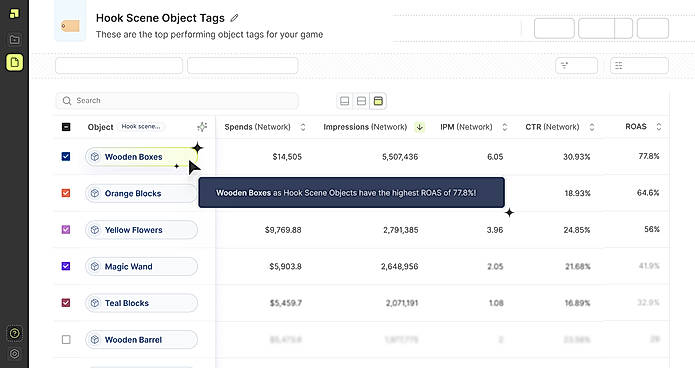Open the Hook scene dropdown chip

[141, 127]
